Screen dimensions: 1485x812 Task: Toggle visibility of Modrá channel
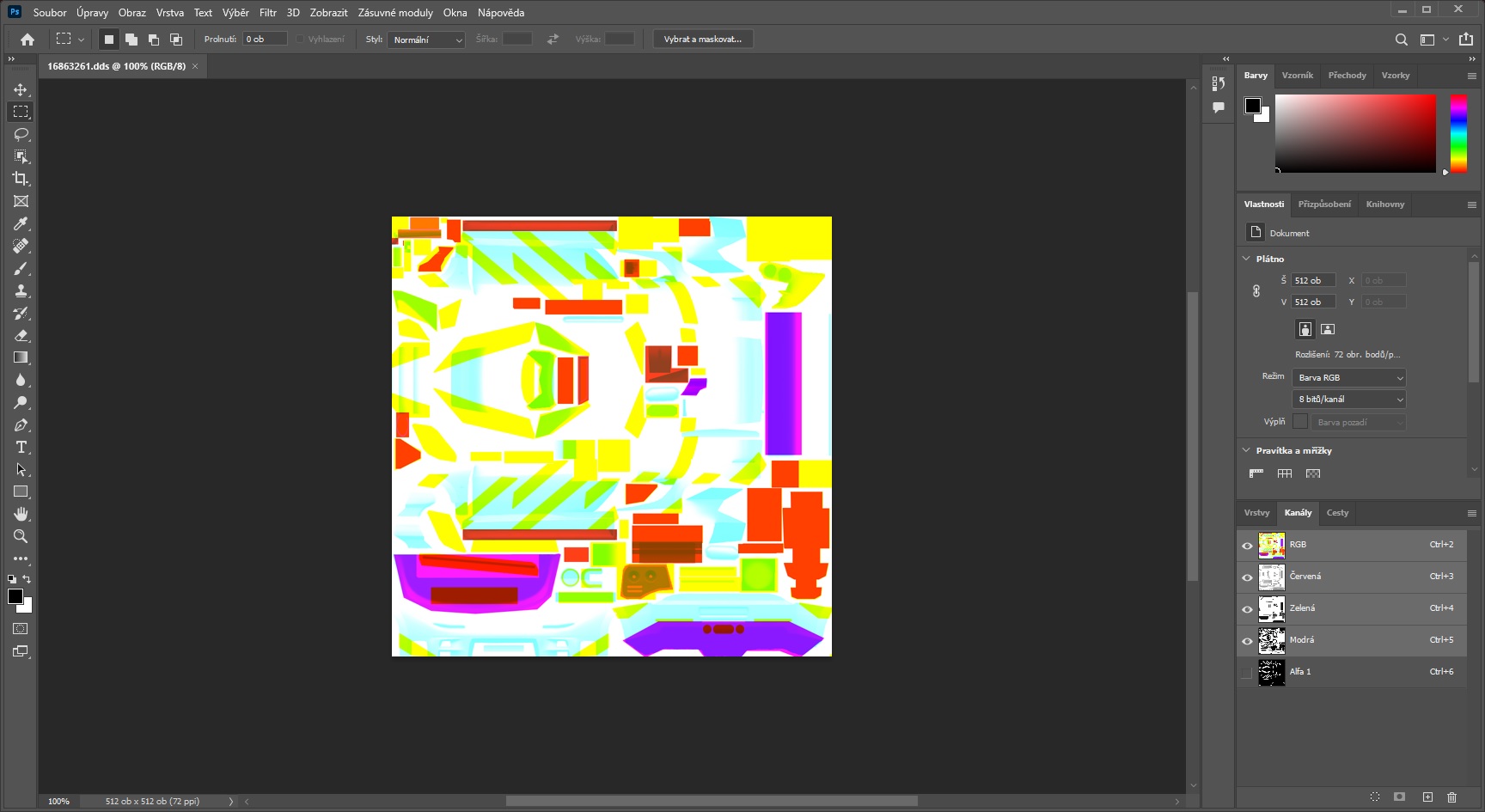click(1247, 641)
